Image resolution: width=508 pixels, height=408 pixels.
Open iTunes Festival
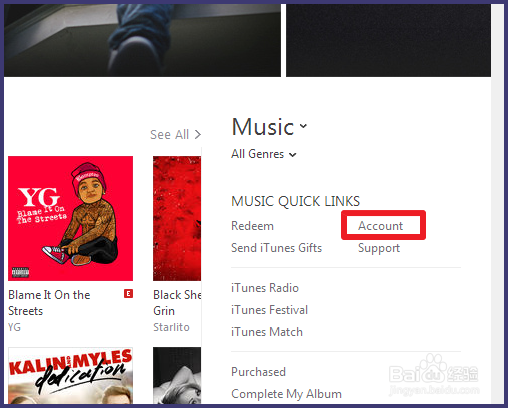[269, 310]
